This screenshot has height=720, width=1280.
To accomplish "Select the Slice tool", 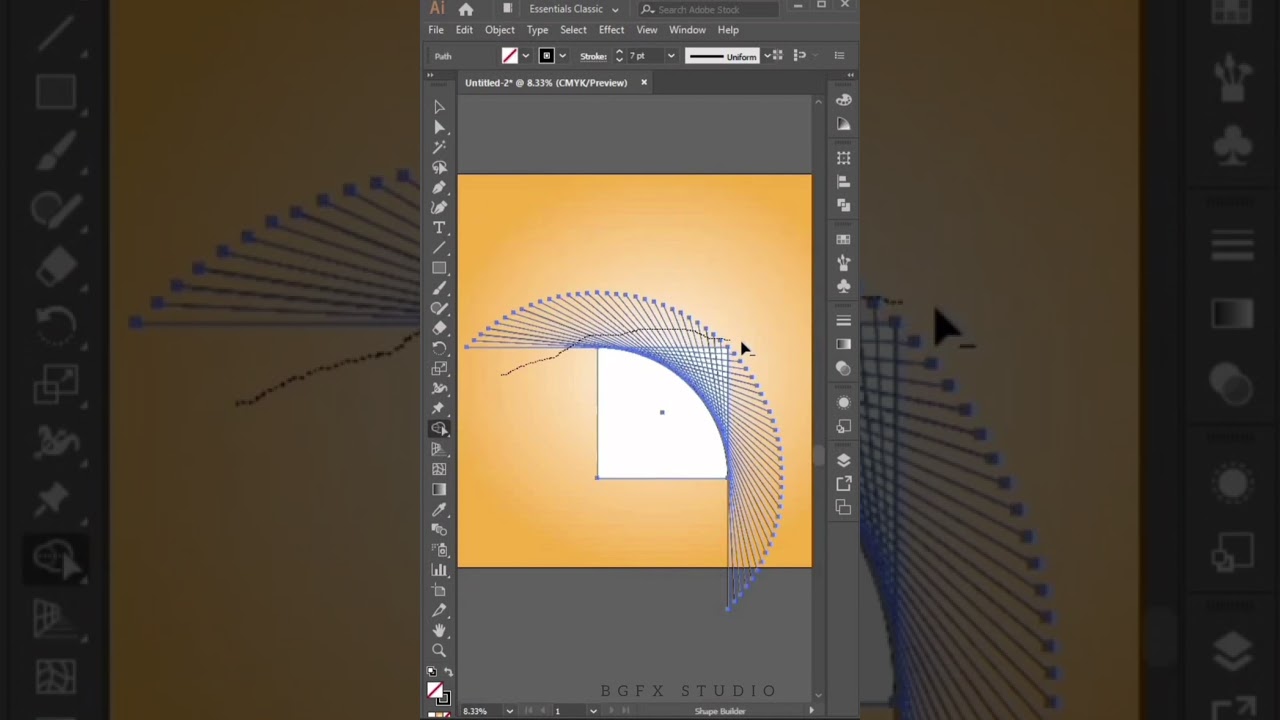I will [439, 610].
